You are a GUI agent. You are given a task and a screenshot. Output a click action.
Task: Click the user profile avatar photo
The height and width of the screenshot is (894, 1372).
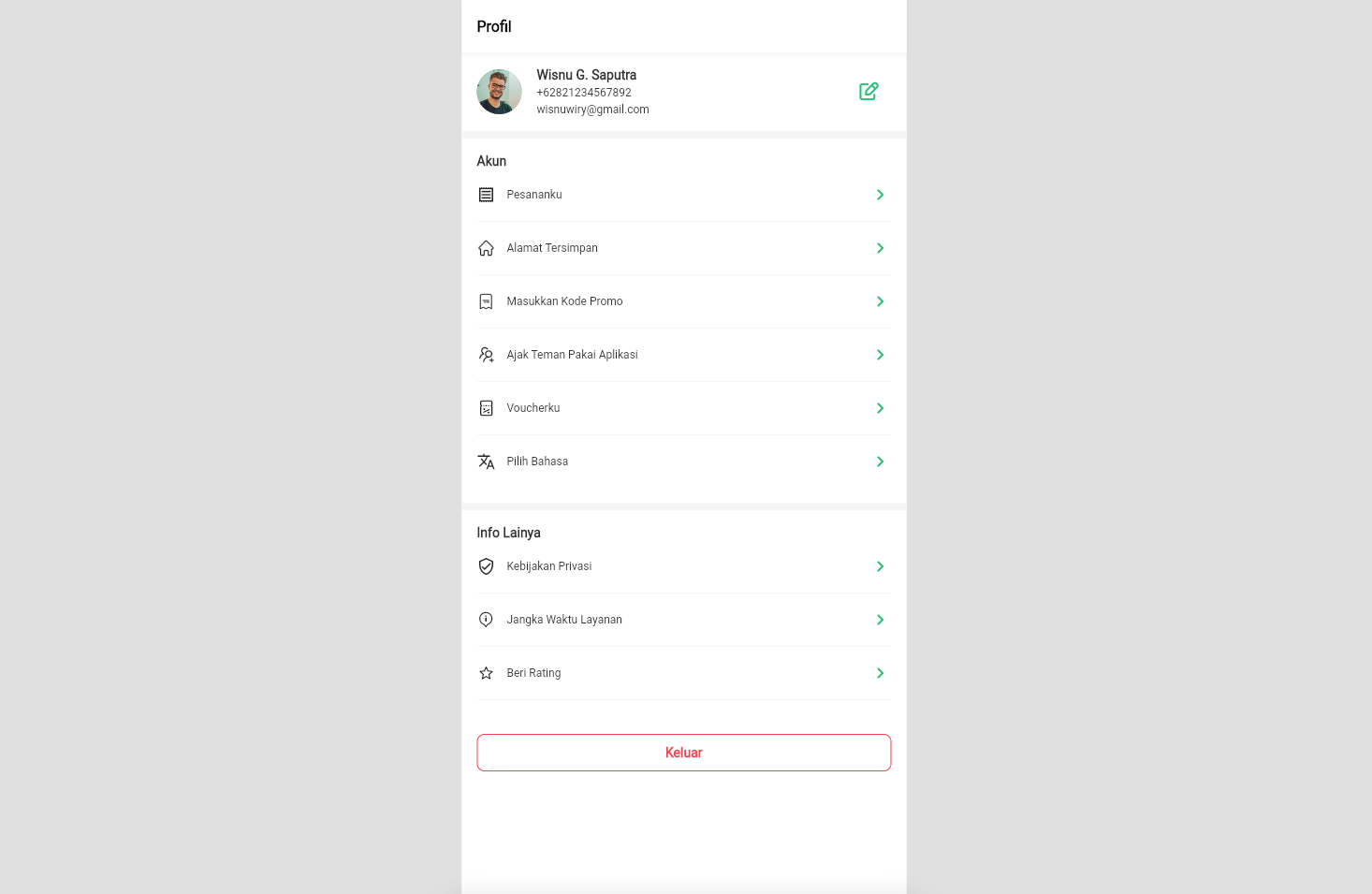coord(499,92)
